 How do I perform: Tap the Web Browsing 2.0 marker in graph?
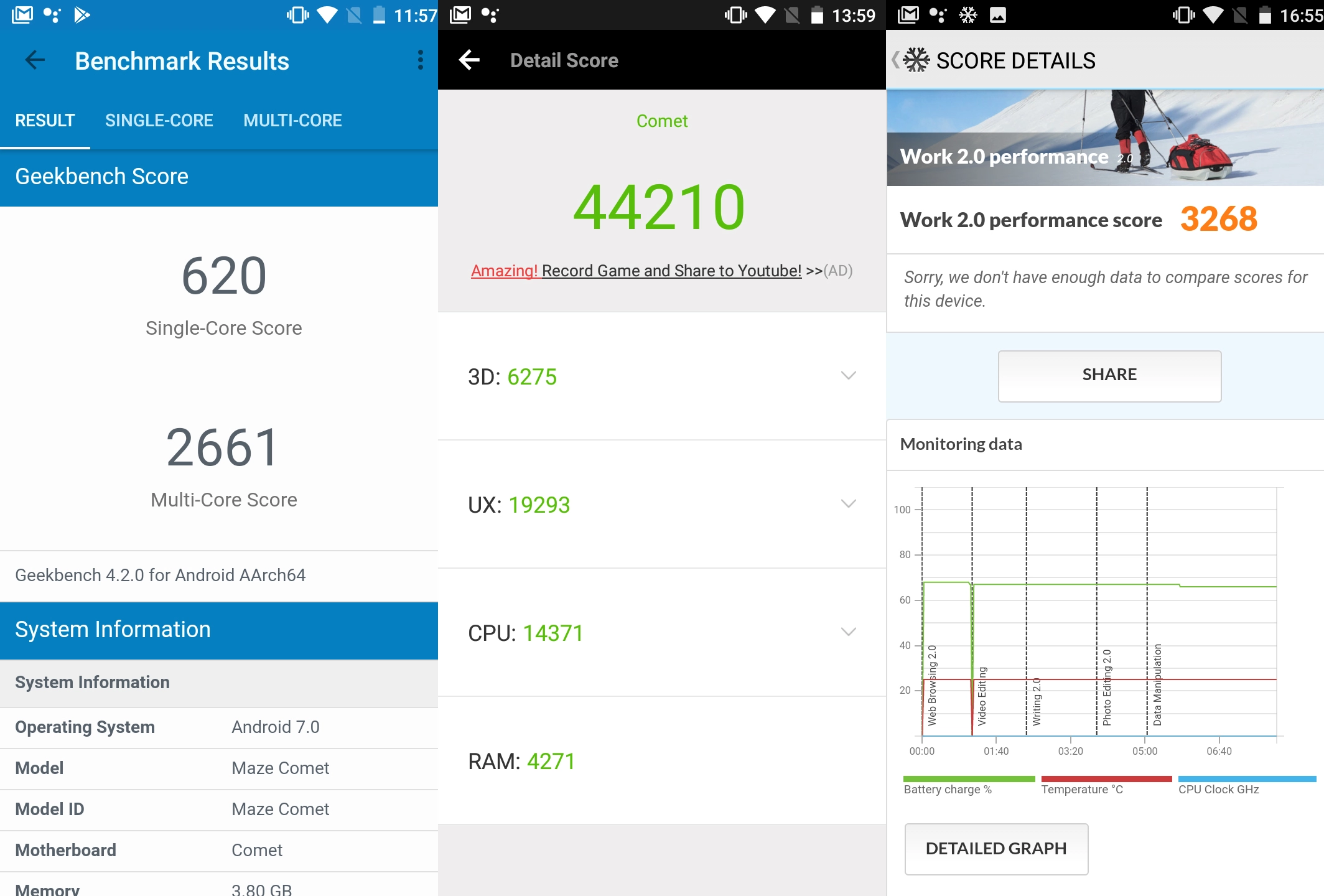click(931, 685)
